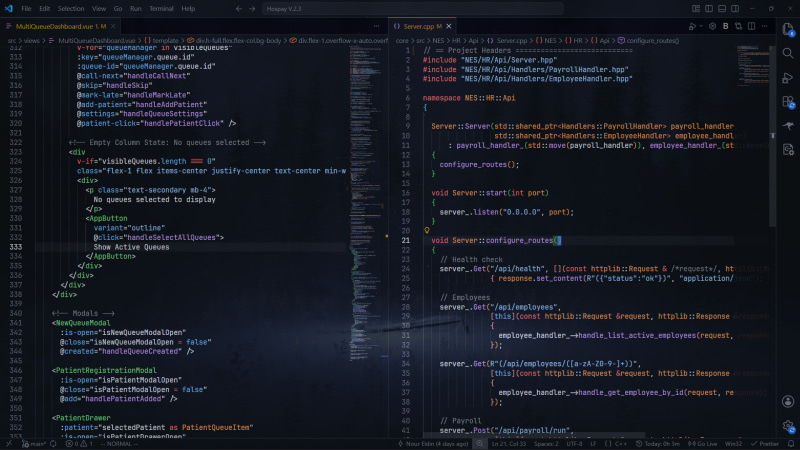Viewport: 800px width, 450px height.
Task: Open the 'core' breadcrumb in Server.cpp
Action: coord(402,41)
